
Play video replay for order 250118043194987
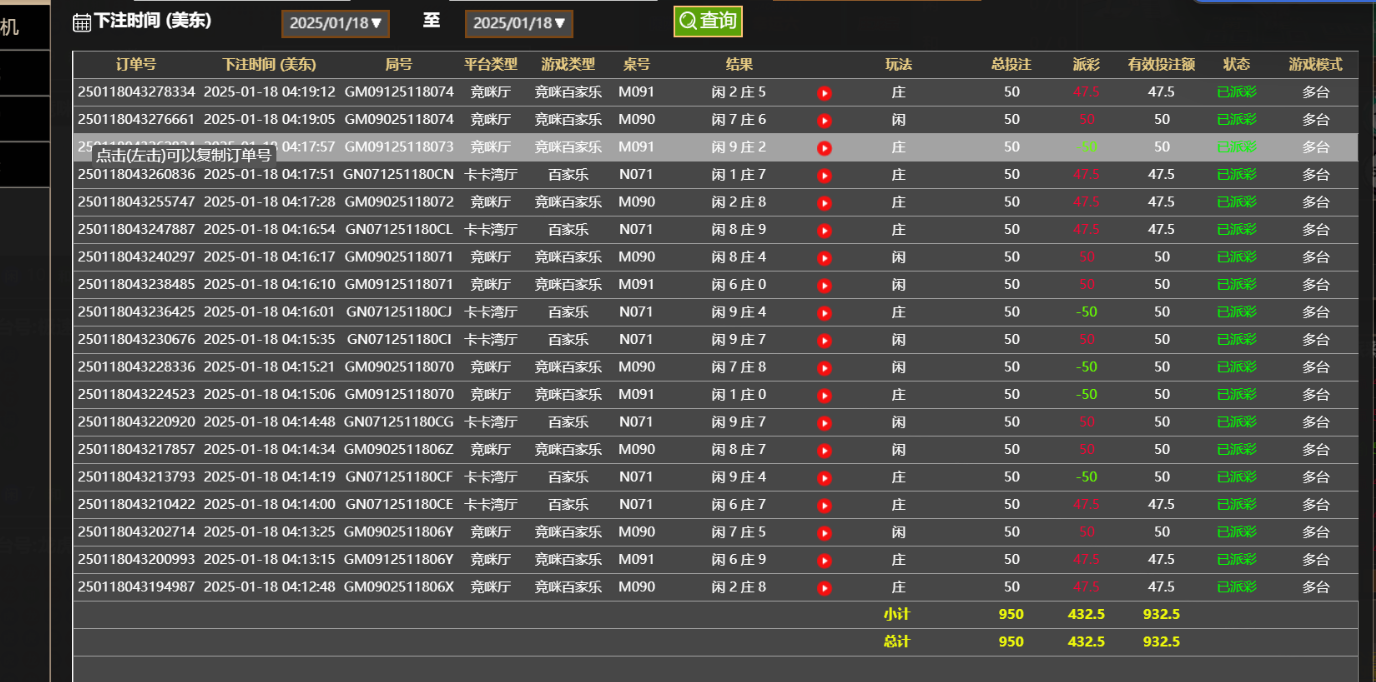(x=824, y=588)
